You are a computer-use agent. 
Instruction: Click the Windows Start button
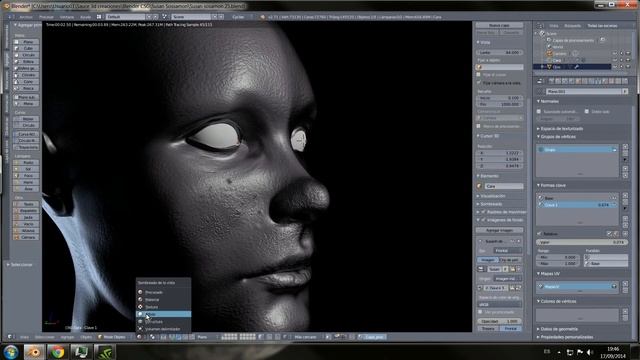[11, 352]
